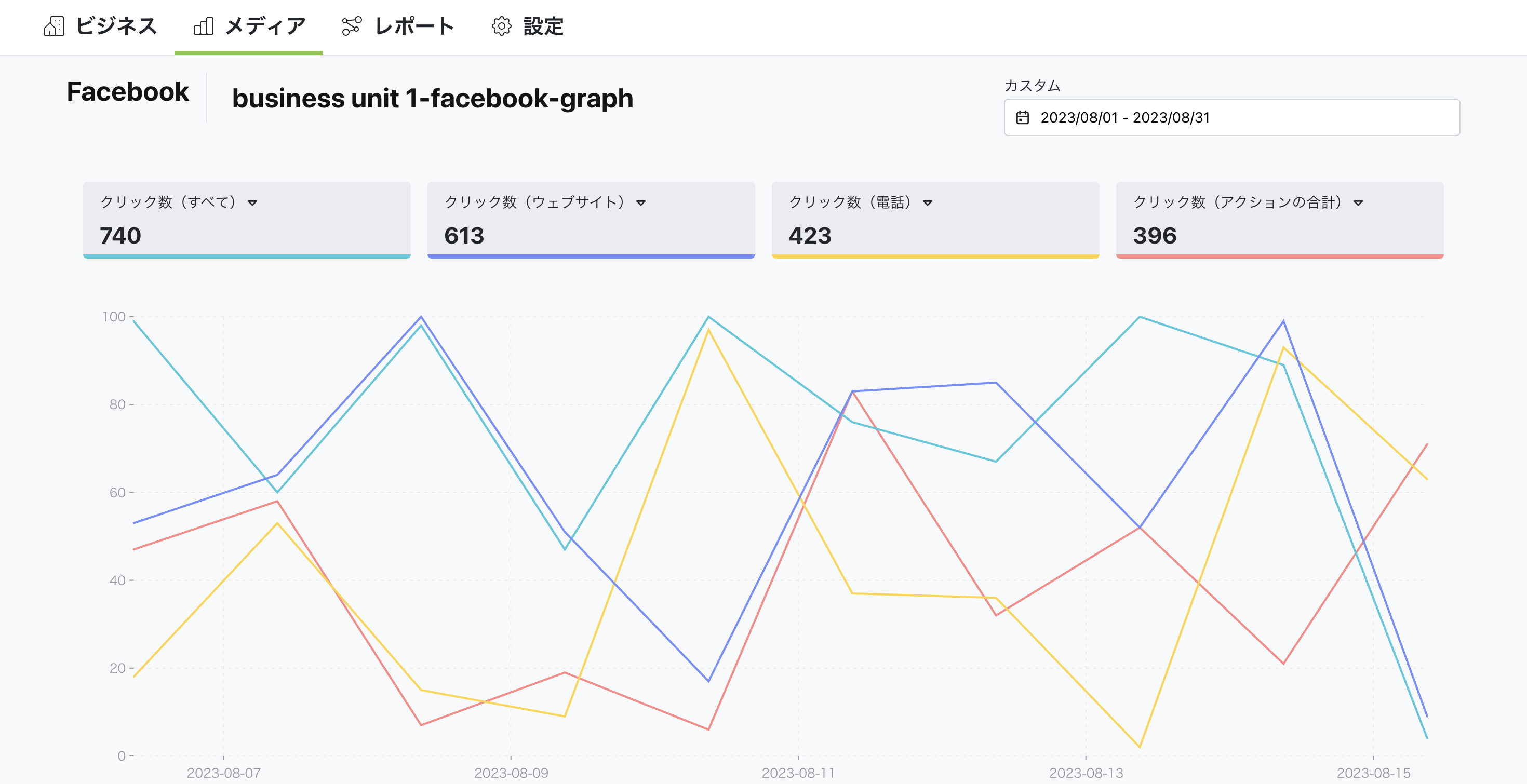Click the date range 2023/08/01 - 2023/08/31
1527x784 pixels.
coord(1125,117)
